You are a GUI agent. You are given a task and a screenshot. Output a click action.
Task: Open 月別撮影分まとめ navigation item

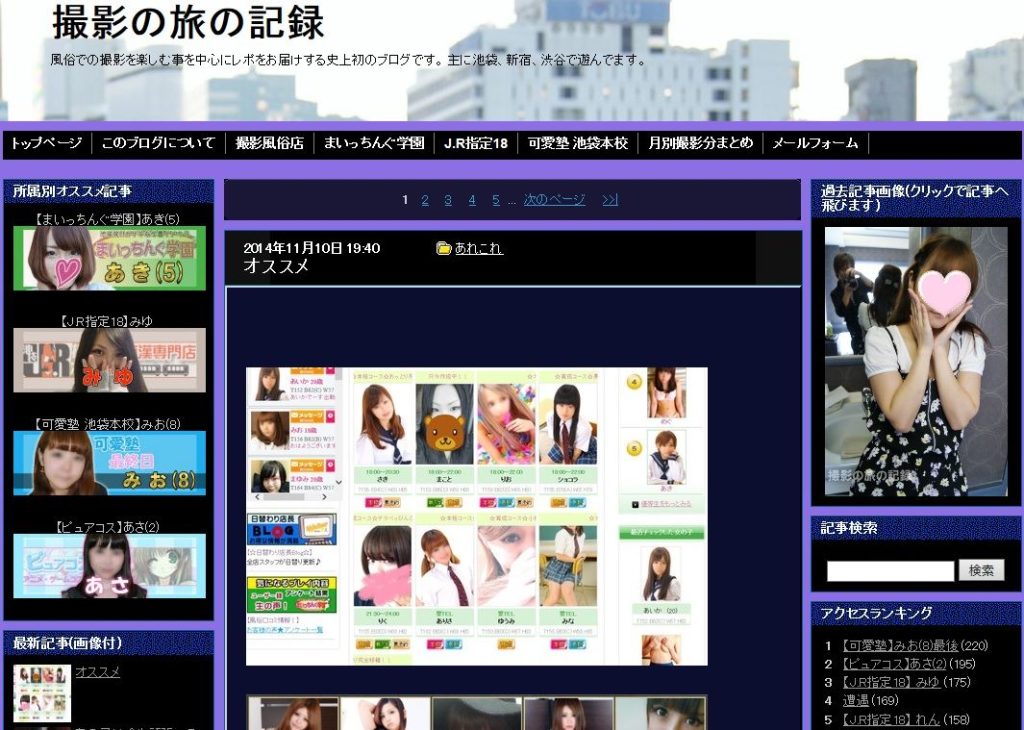coord(700,143)
